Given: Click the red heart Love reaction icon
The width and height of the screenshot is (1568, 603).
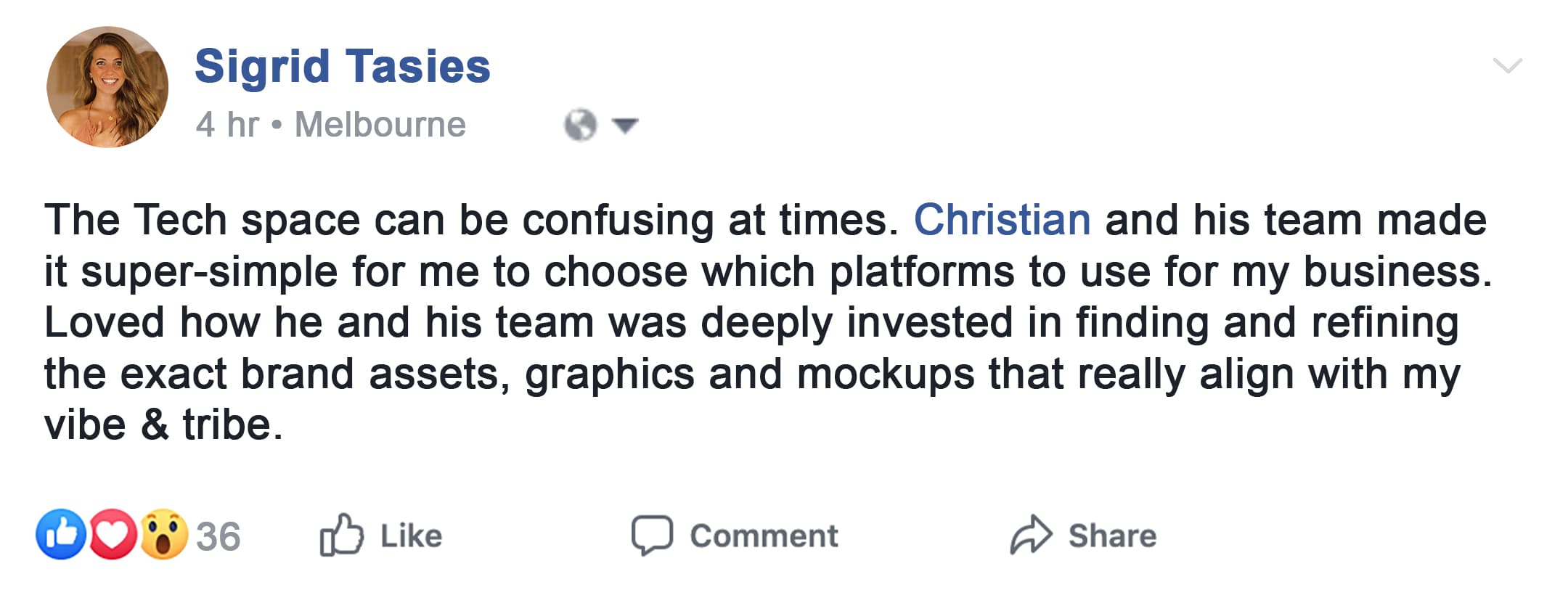Looking at the screenshot, I should tap(113, 535).
